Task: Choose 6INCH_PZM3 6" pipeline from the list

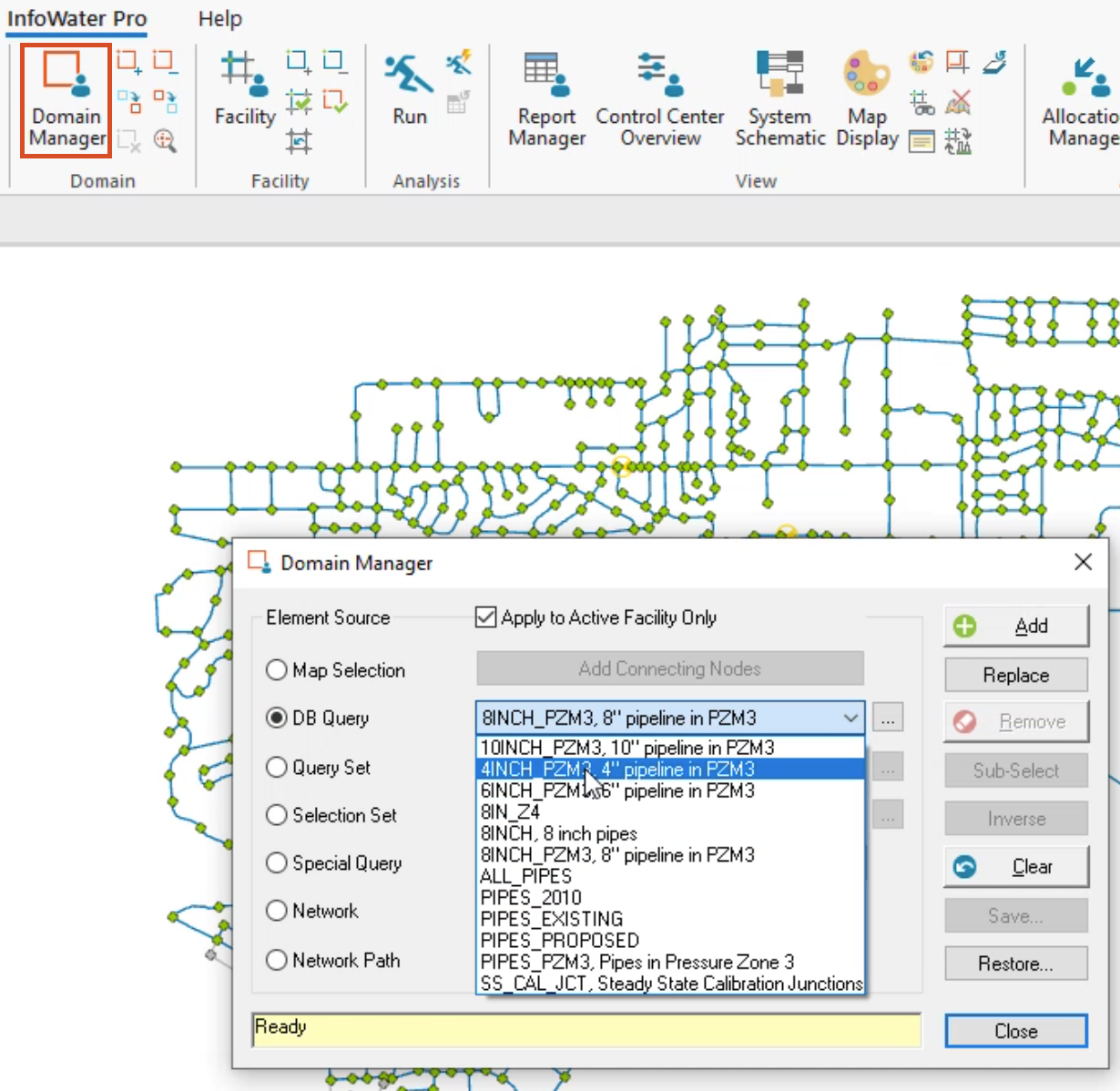Action: pyautogui.click(x=670, y=790)
